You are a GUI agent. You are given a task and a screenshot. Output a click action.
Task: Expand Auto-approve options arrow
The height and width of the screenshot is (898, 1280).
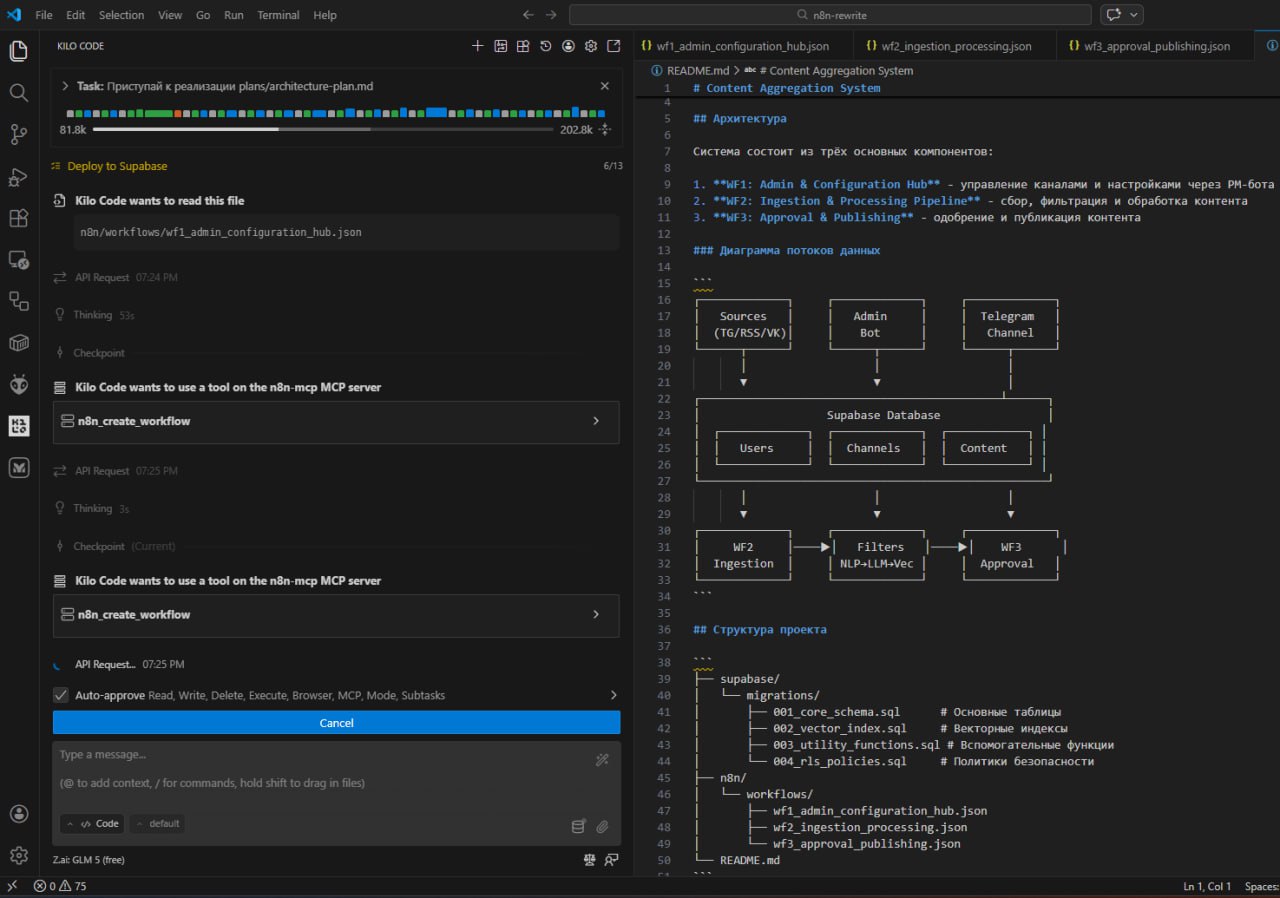coord(612,695)
